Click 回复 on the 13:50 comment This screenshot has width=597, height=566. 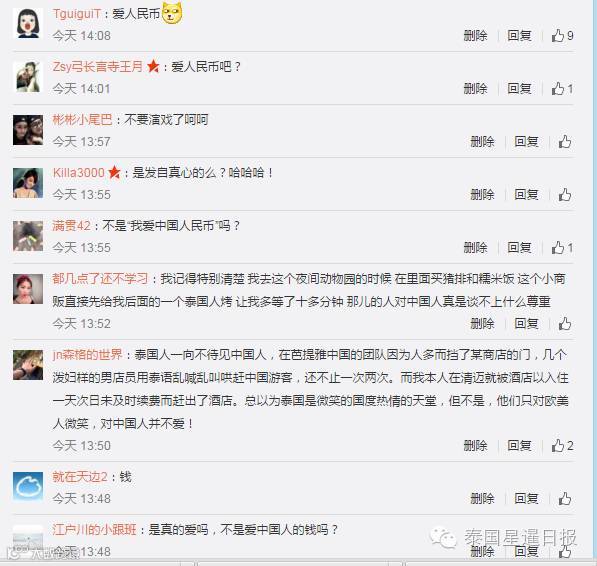point(519,445)
